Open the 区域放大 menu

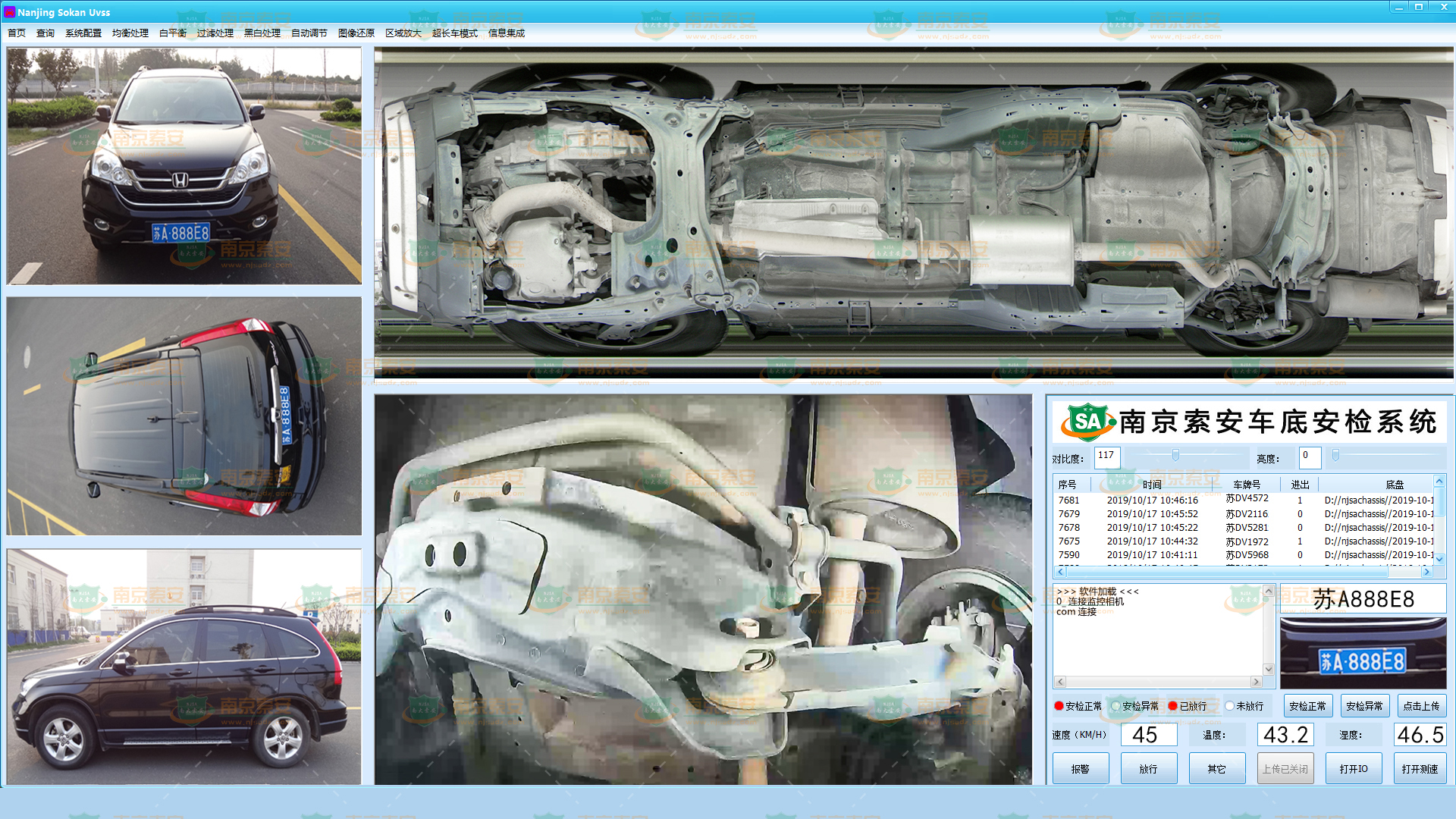(x=403, y=33)
